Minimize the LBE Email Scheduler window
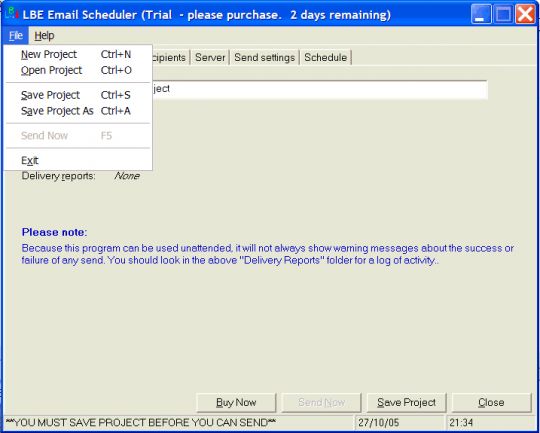 tap(481, 14)
